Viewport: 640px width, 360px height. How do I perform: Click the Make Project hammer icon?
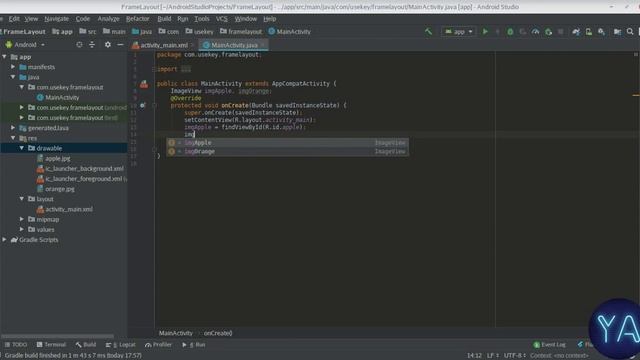(428, 31)
